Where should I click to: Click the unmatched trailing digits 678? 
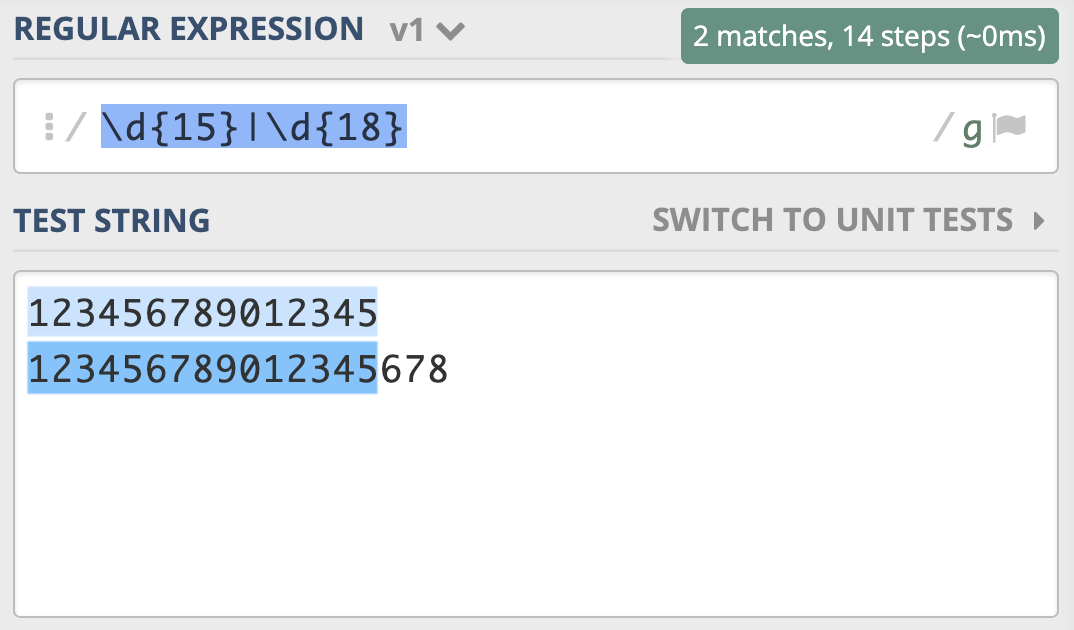click(413, 370)
